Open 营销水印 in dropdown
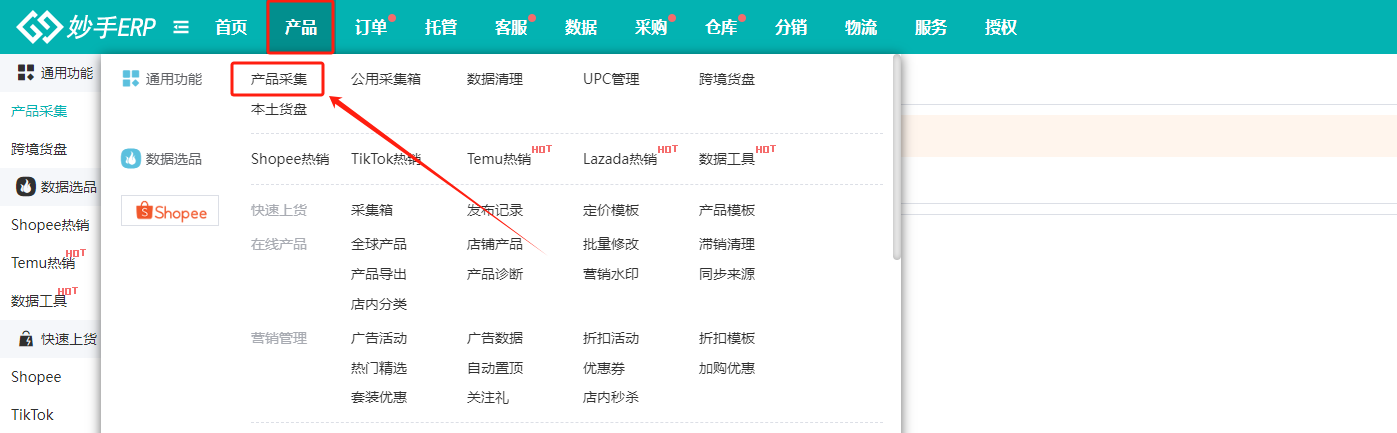Screen dimensions: 1397x433 tap(611, 274)
